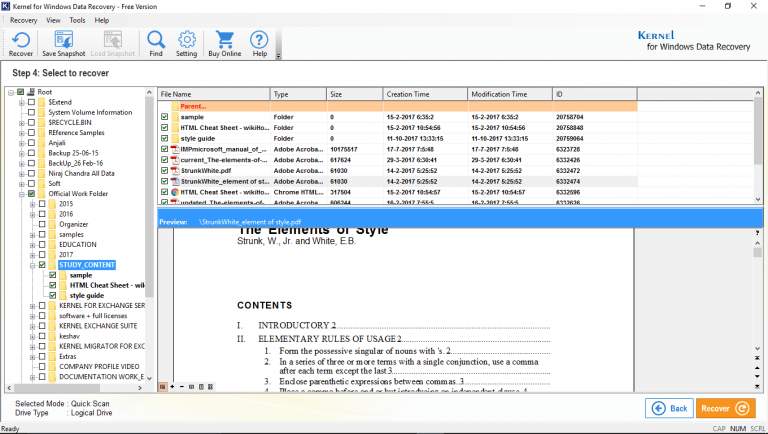Image resolution: width=768 pixels, height=434 pixels.
Task: Click the orange Recover button
Action: coord(725,409)
